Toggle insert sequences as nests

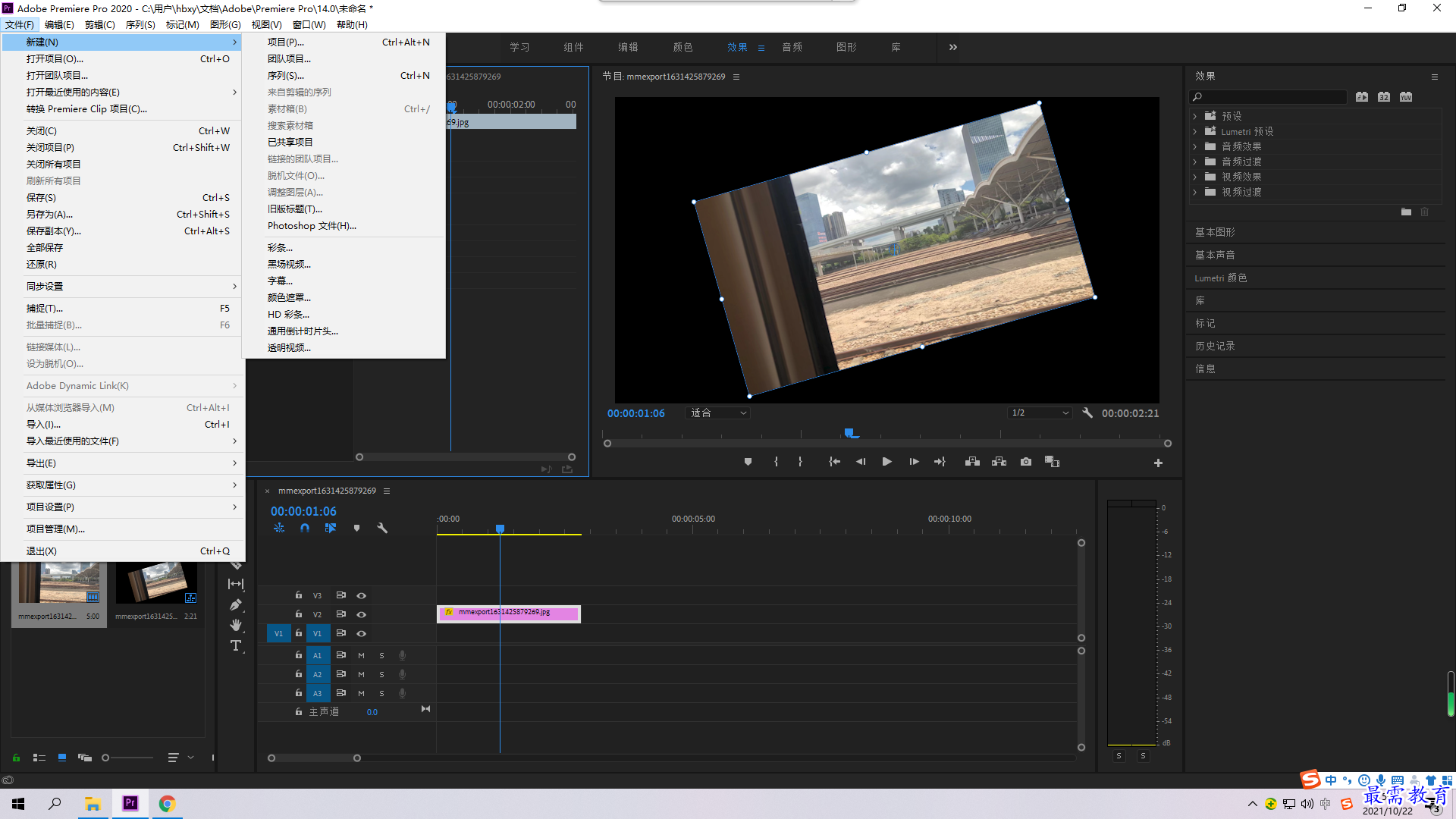click(279, 528)
